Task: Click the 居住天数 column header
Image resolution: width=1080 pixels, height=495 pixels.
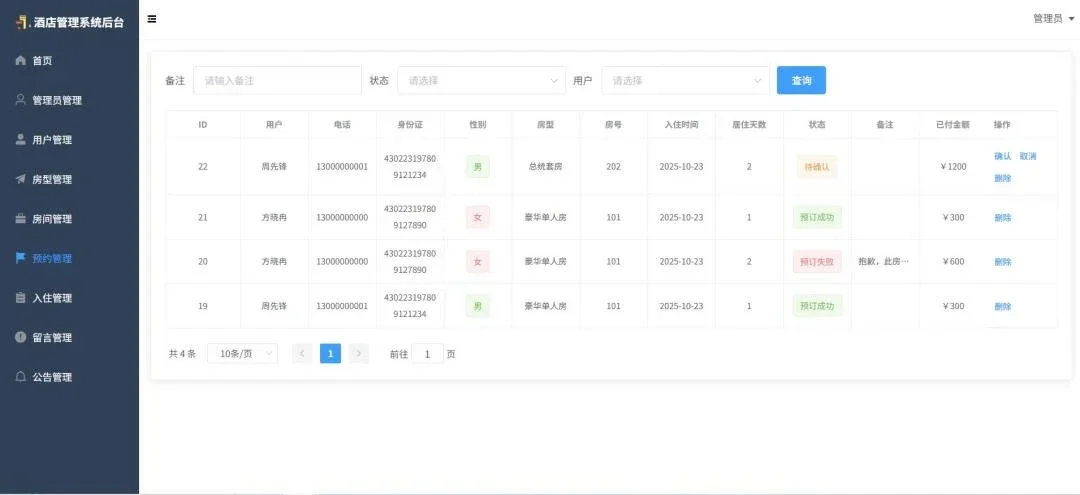Action: click(x=749, y=125)
